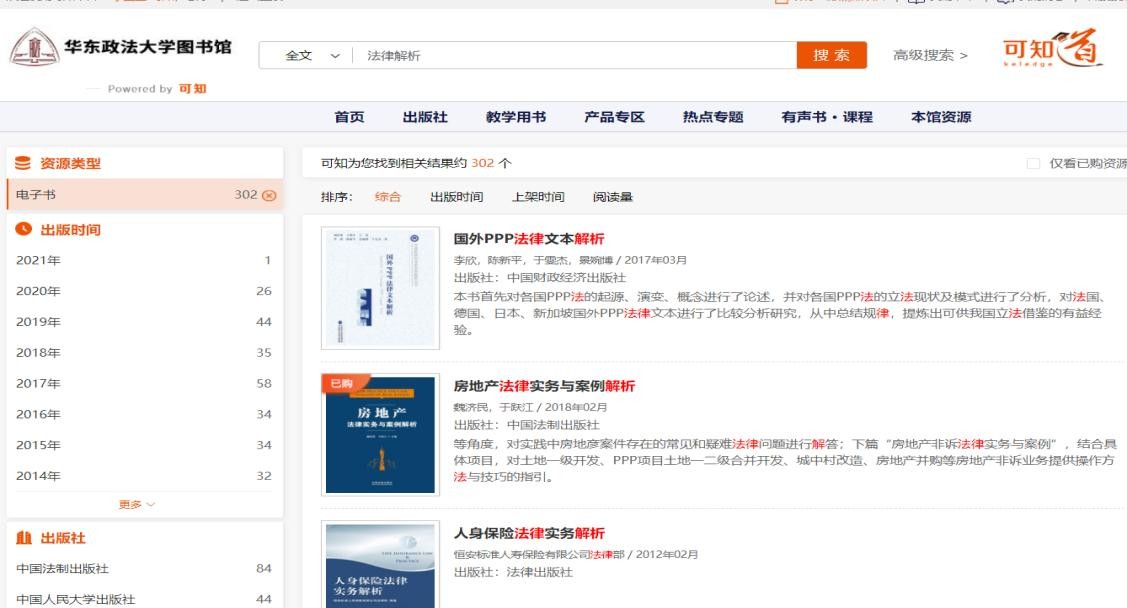
Task: Sort results by 出版时间
Action: pyautogui.click(x=456, y=197)
